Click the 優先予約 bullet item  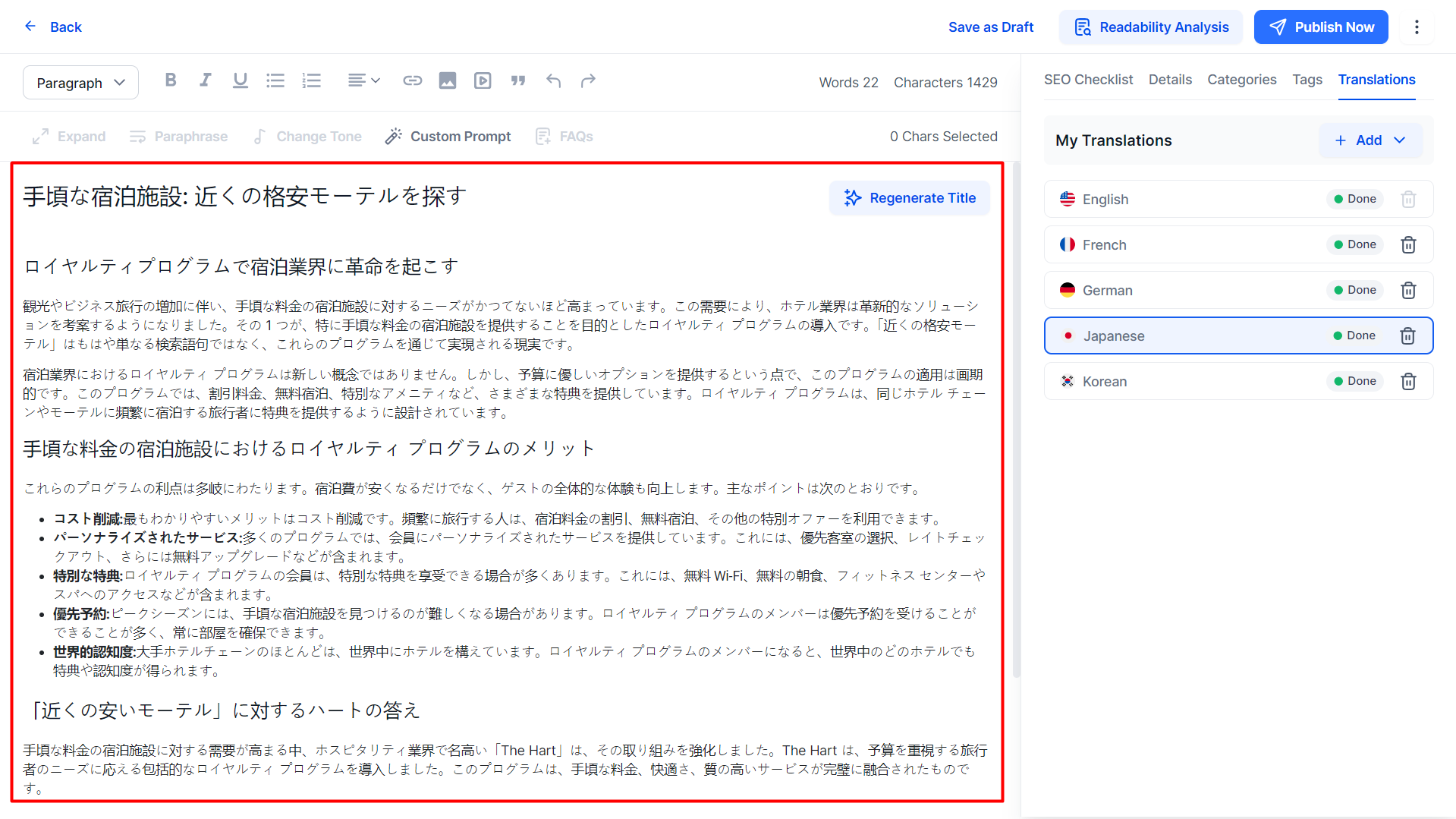515,622
